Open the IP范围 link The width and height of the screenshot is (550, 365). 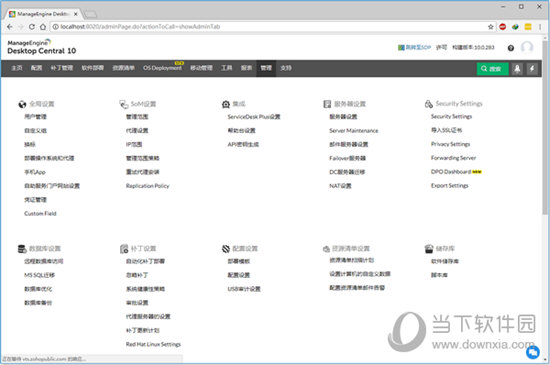[x=134, y=144]
